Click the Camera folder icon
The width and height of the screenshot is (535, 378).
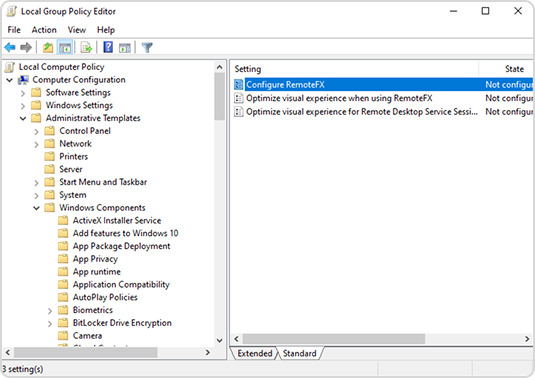[63, 336]
